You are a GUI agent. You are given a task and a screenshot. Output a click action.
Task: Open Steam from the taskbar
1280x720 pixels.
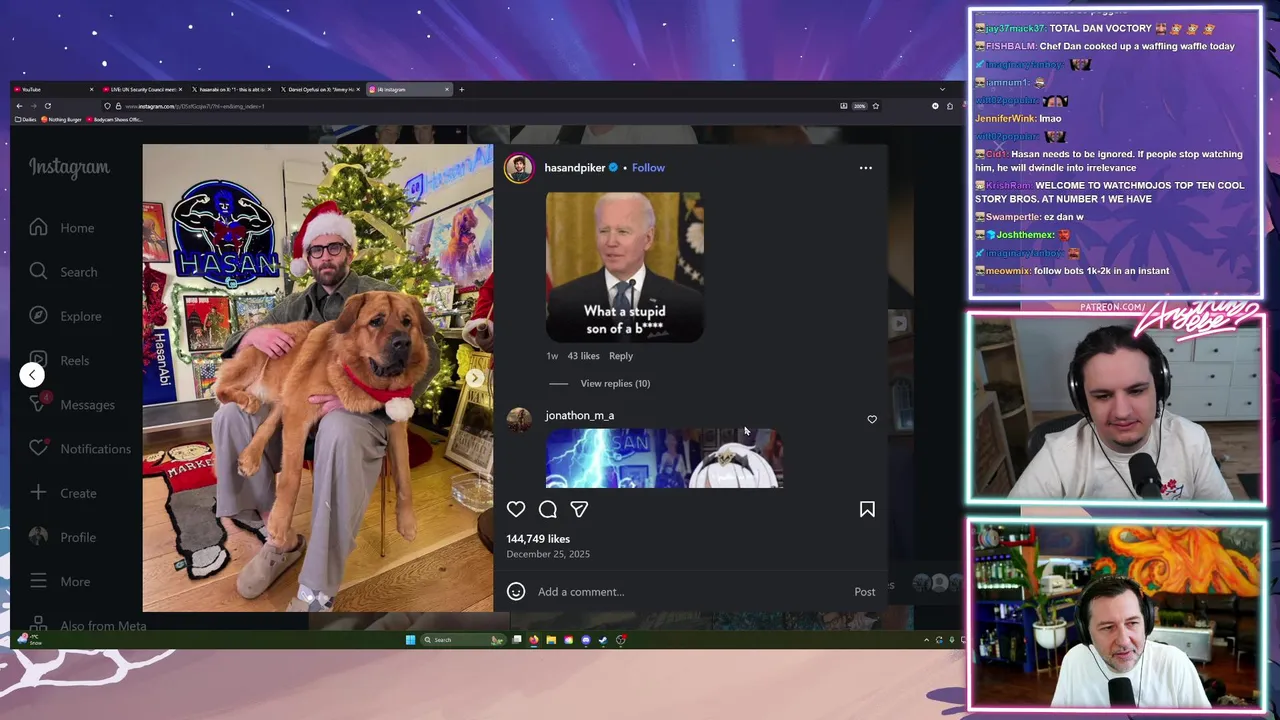click(x=603, y=640)
